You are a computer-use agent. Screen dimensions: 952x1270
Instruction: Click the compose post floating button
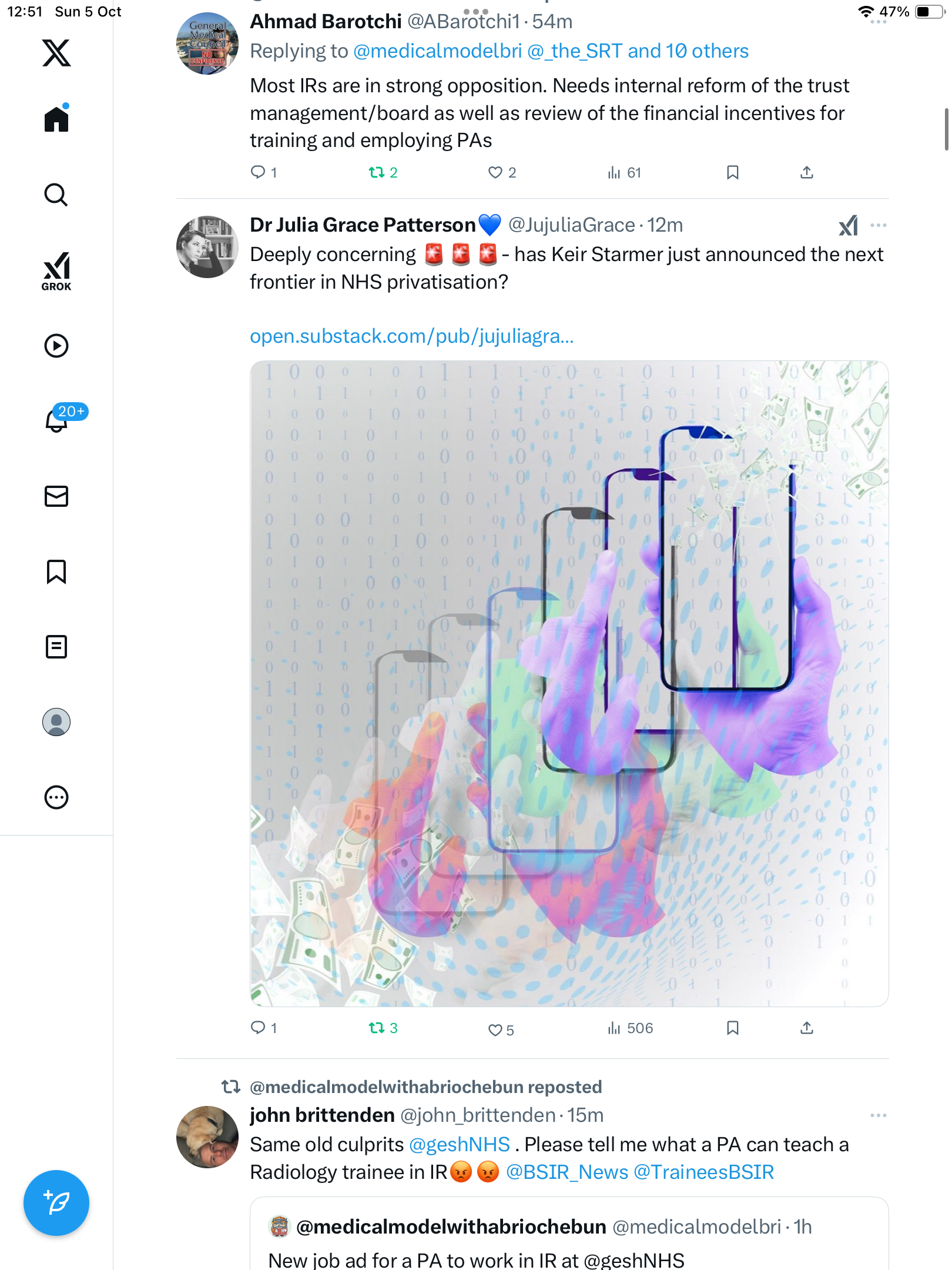tap(56, 1202)
